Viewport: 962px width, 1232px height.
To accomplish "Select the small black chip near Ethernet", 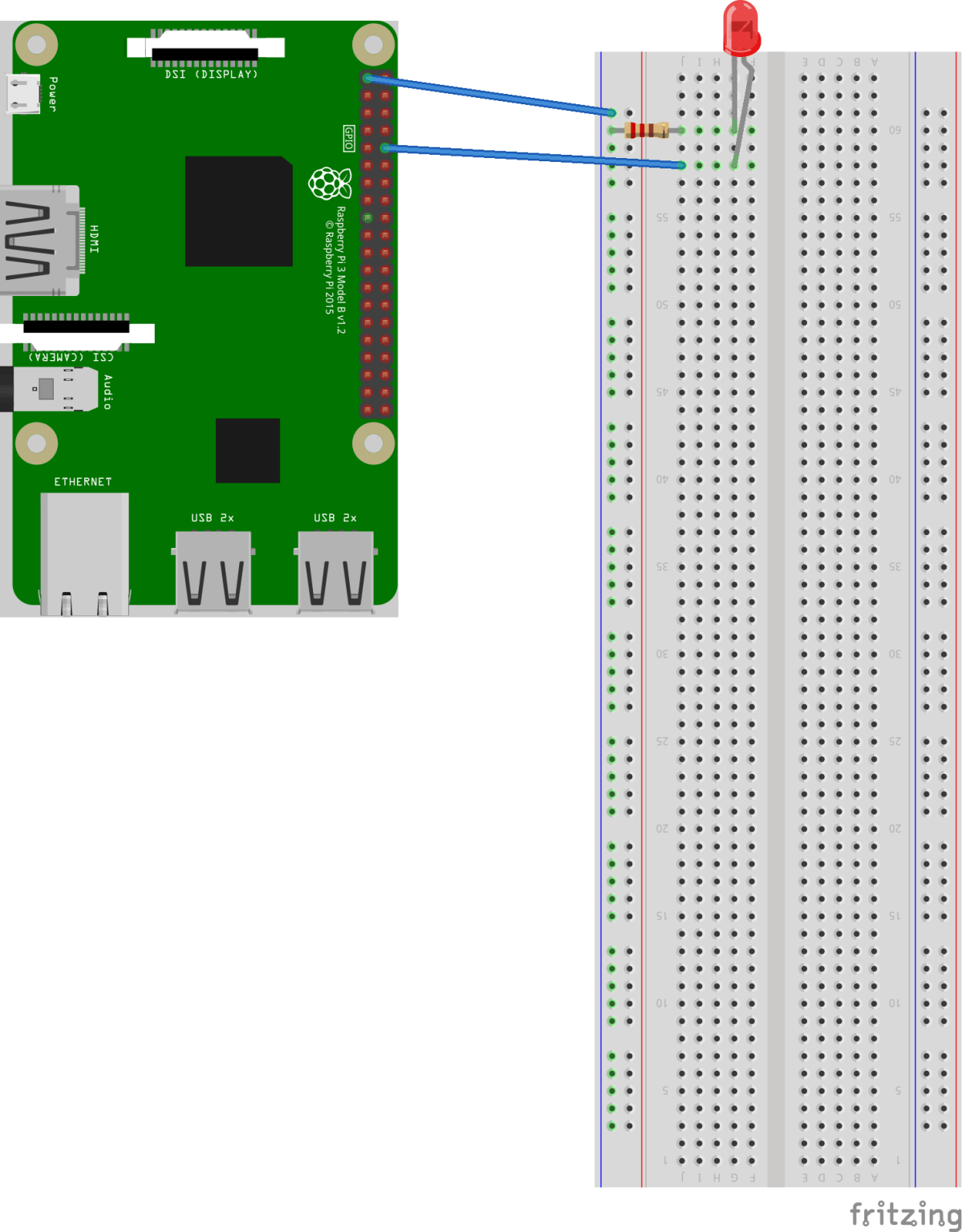I will [248, 450].
